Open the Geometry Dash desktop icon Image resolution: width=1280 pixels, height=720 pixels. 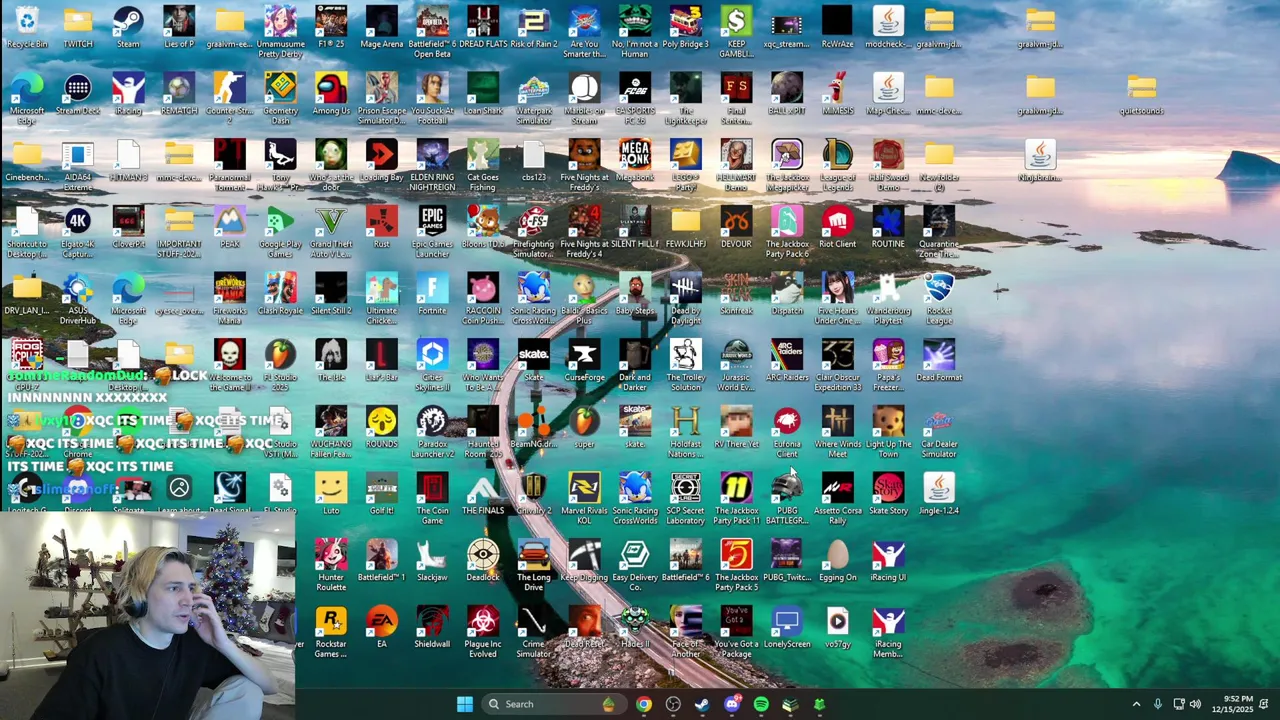coord(280,98)
